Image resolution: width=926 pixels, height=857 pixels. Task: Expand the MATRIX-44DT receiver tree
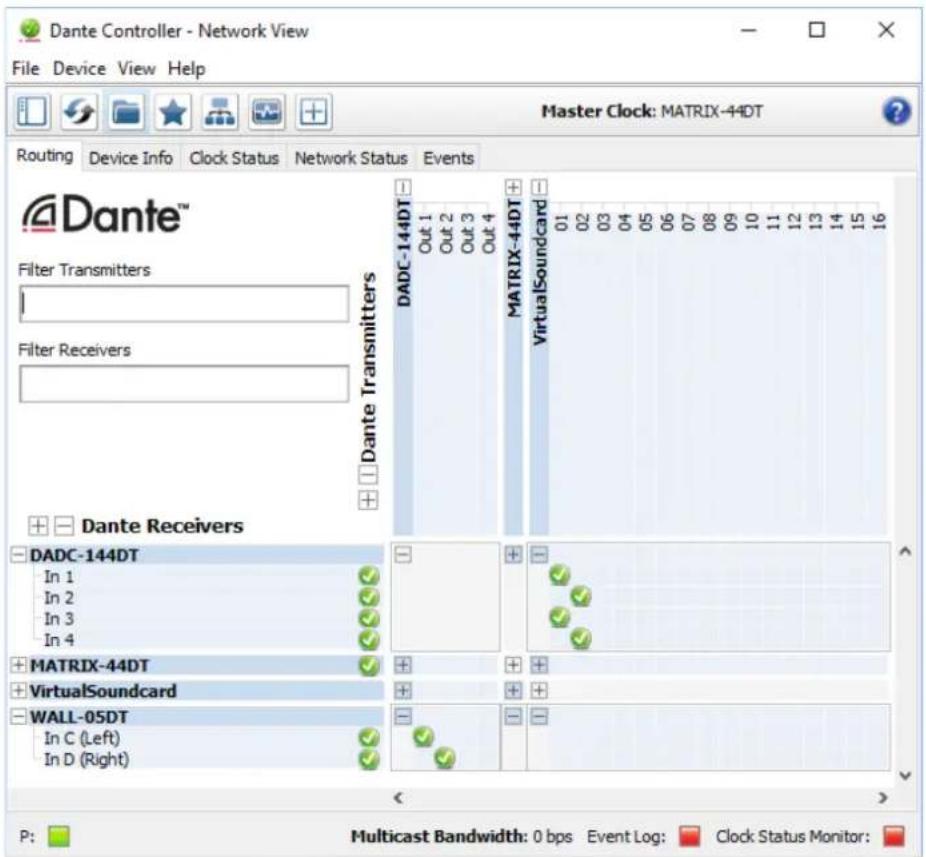(x=19, y=665)
